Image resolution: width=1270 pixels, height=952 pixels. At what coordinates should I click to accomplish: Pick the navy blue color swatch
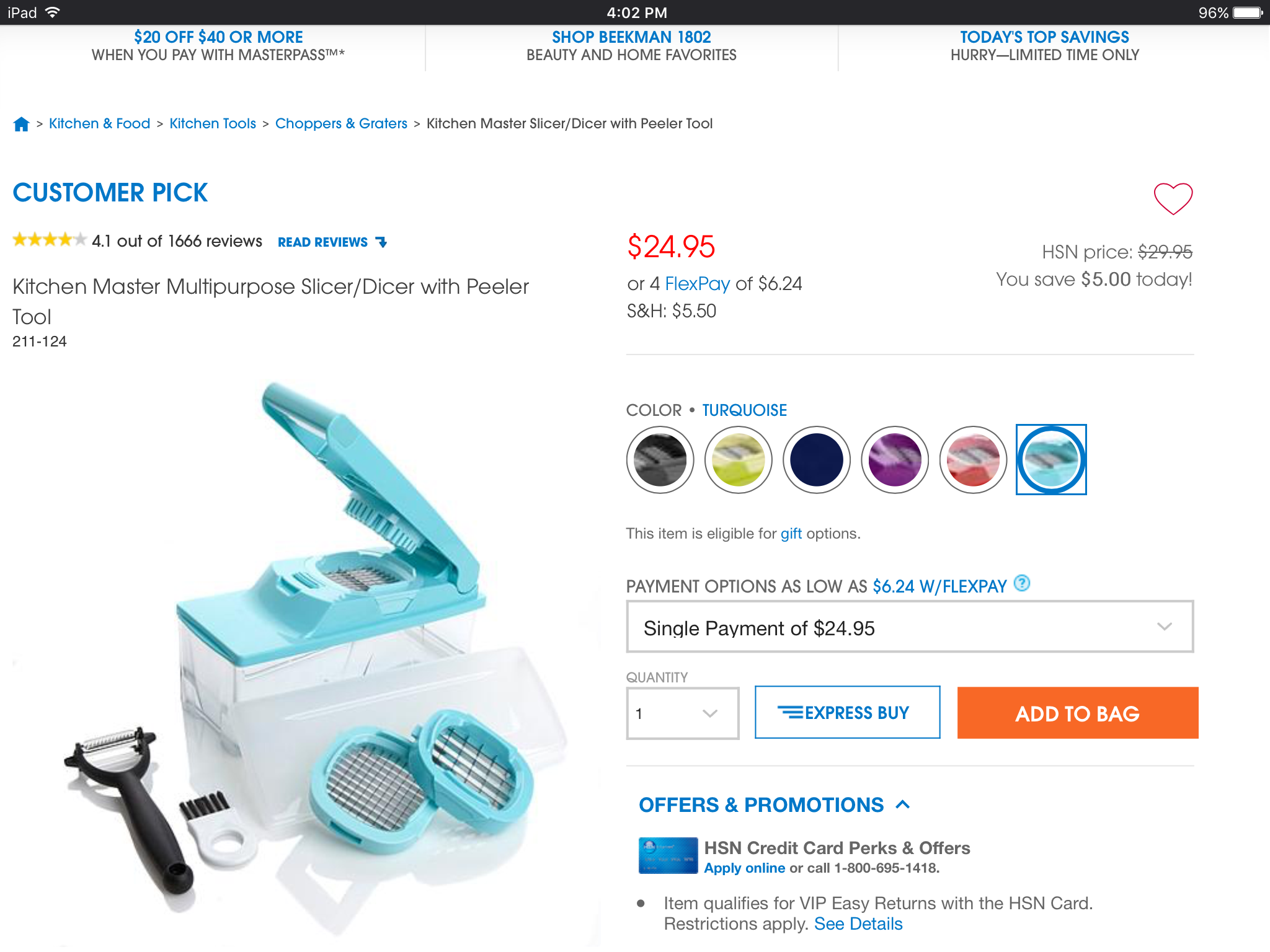(816, 459)
